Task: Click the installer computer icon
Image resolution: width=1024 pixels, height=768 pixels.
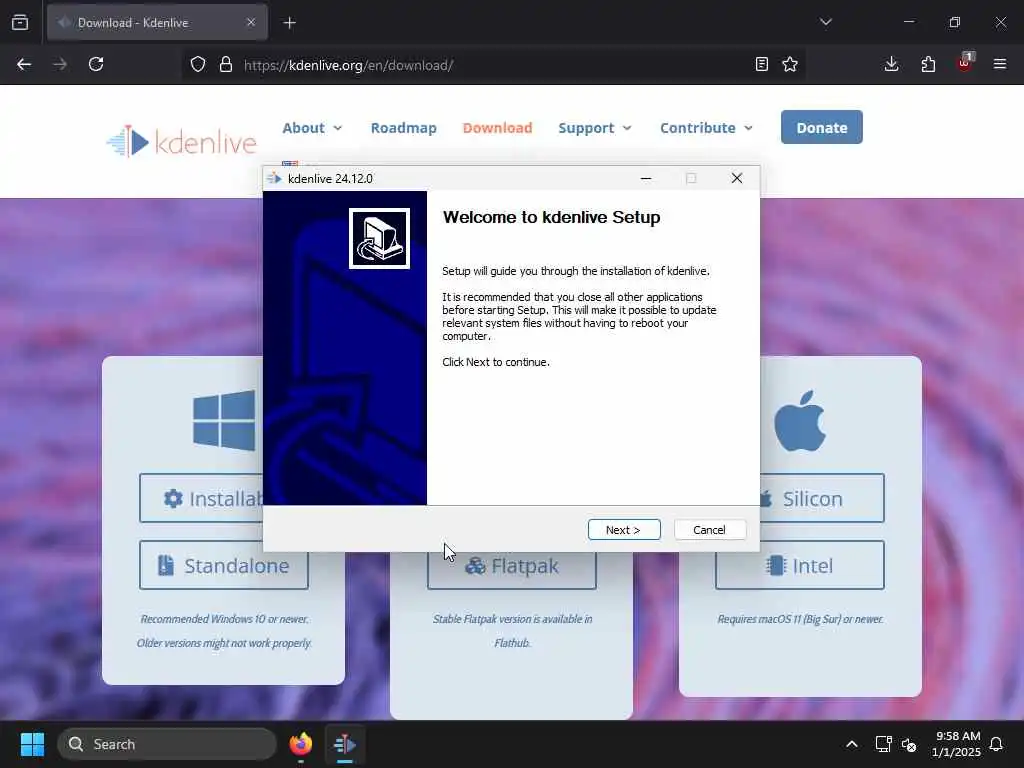Action: 379,238
